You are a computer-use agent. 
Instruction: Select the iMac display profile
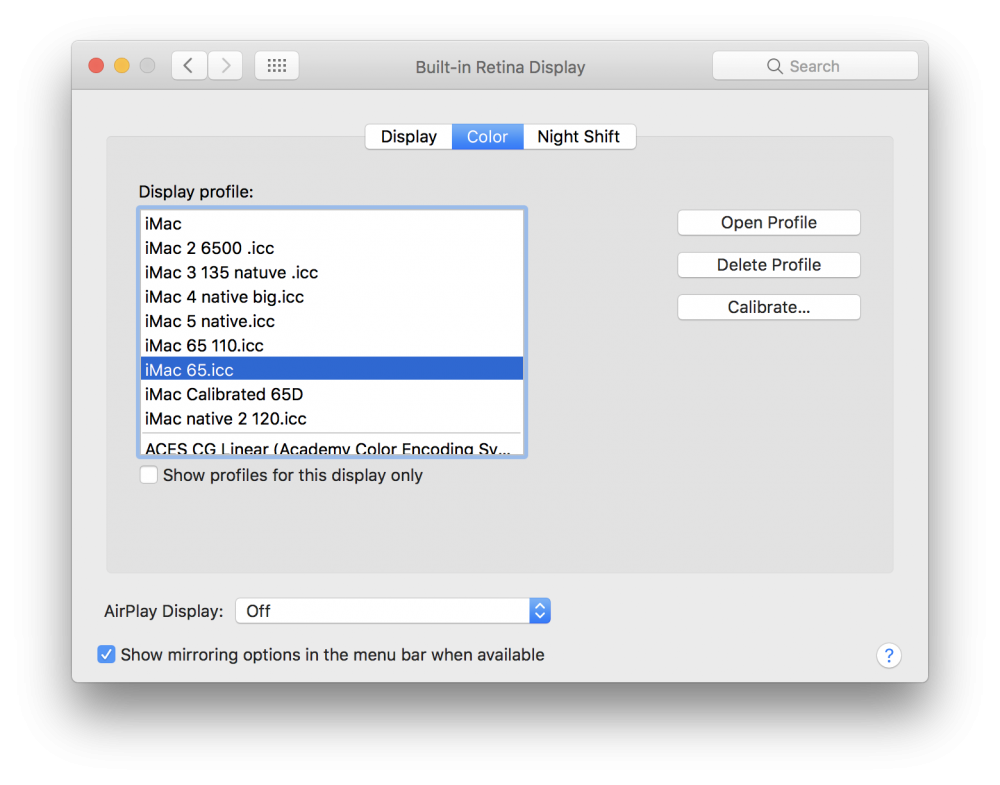(332, 224)
